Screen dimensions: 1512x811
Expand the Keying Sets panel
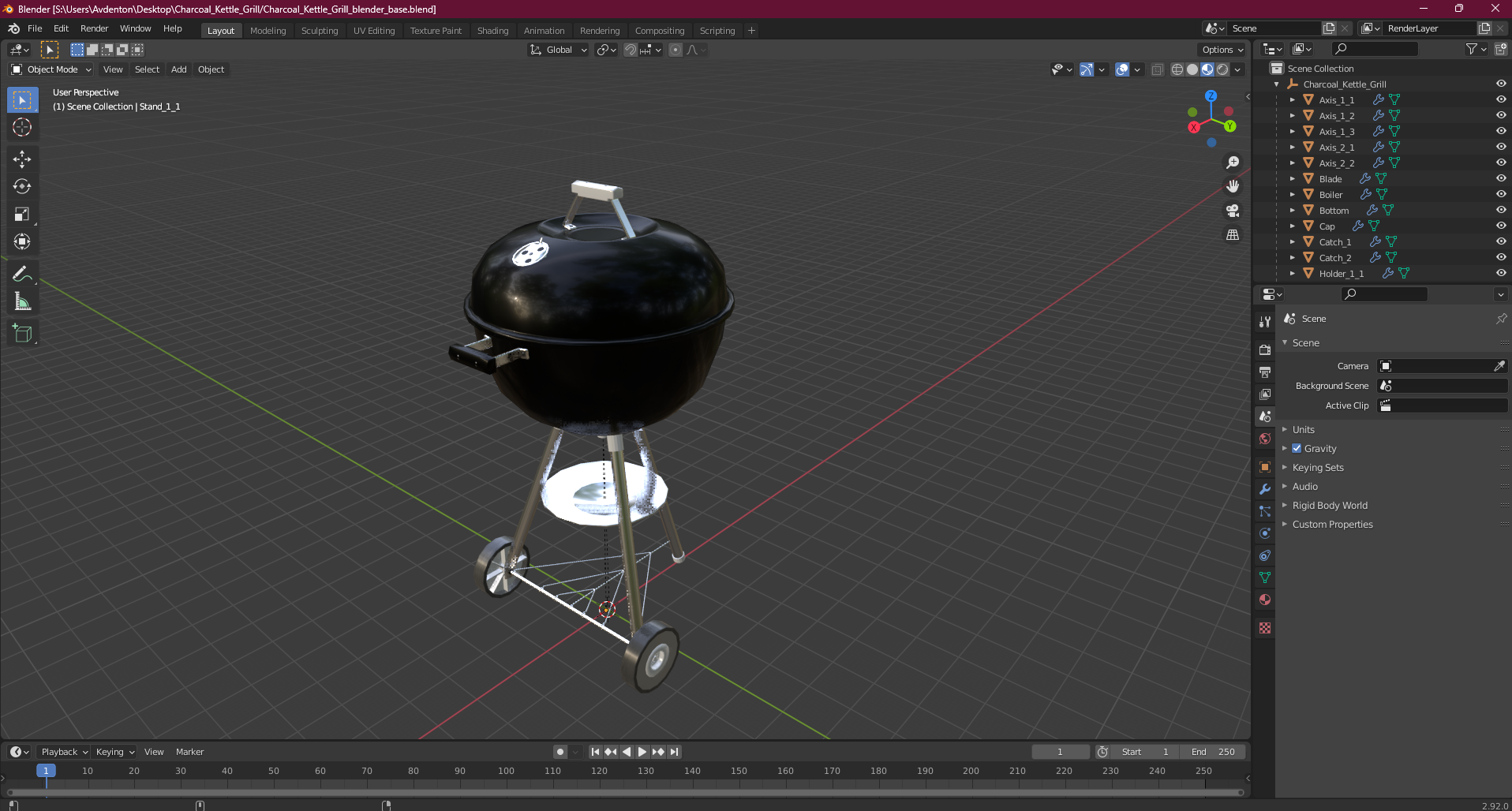1318,468
